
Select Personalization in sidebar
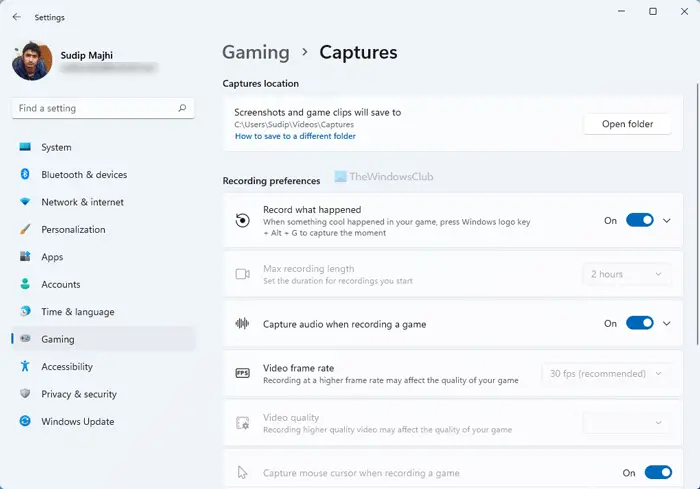pos(103,229)
